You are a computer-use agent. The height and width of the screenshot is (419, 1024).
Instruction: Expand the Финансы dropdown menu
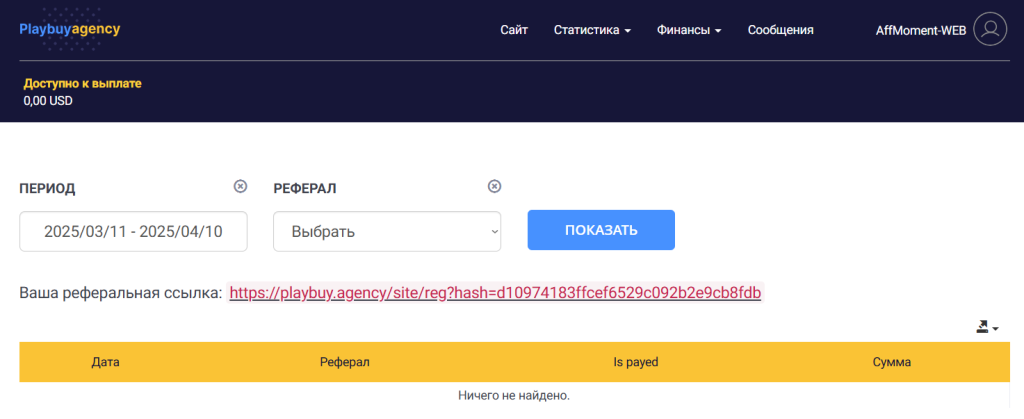click(689, 30)
